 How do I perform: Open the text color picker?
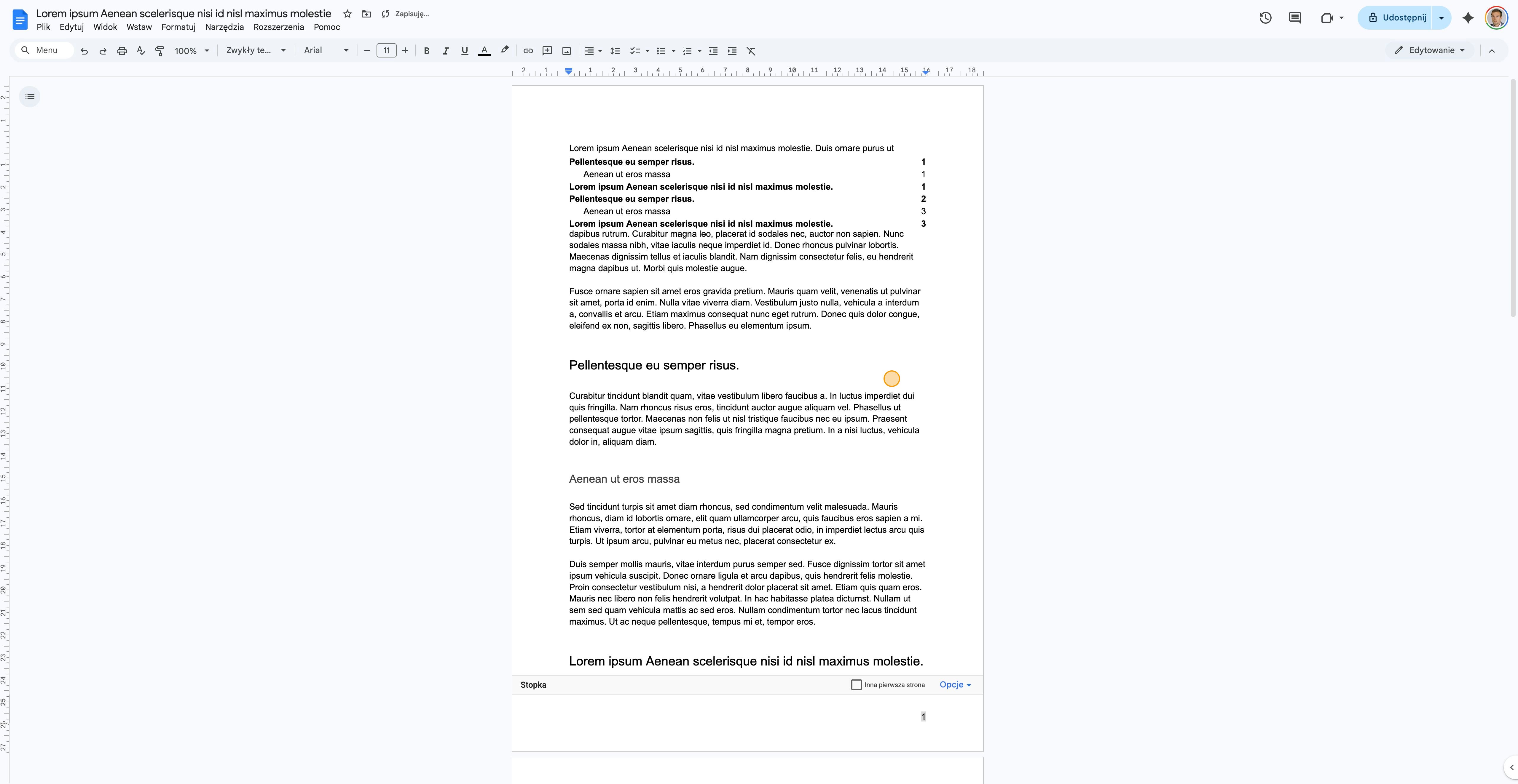pyautogui.click(x=484, y=51)
